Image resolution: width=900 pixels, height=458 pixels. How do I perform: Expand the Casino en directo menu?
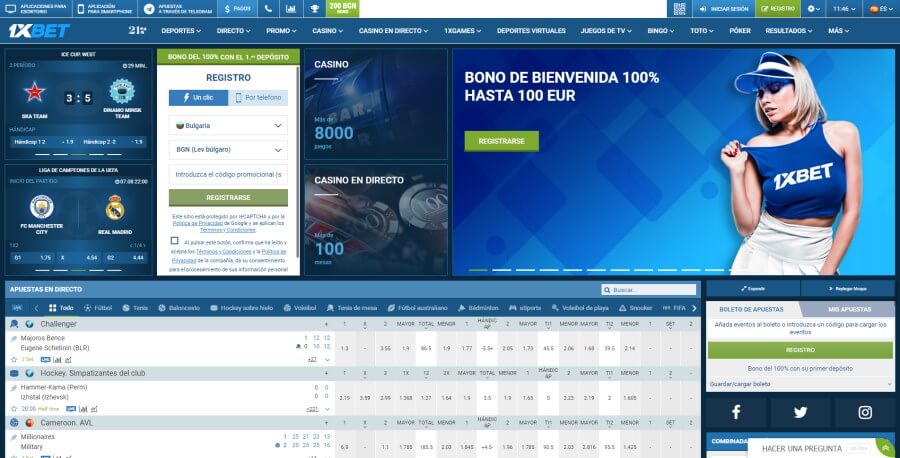(x=393, y=31)
